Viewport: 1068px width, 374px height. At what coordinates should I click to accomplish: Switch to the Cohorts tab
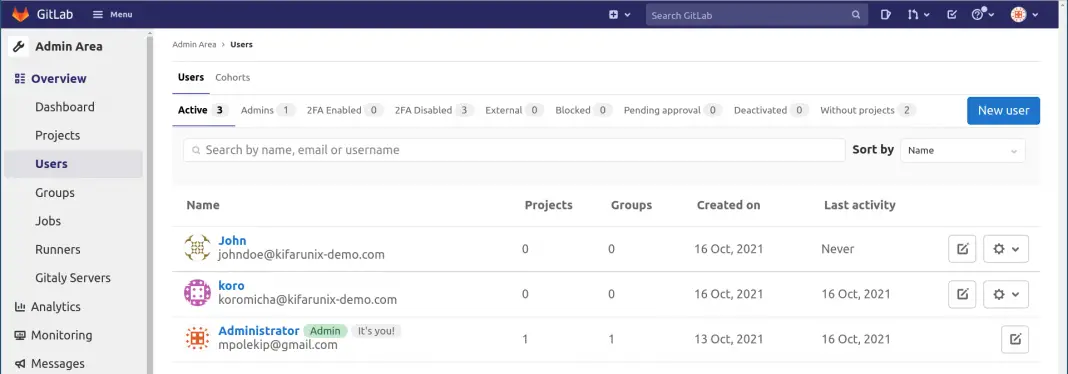(x=232, y=78)
